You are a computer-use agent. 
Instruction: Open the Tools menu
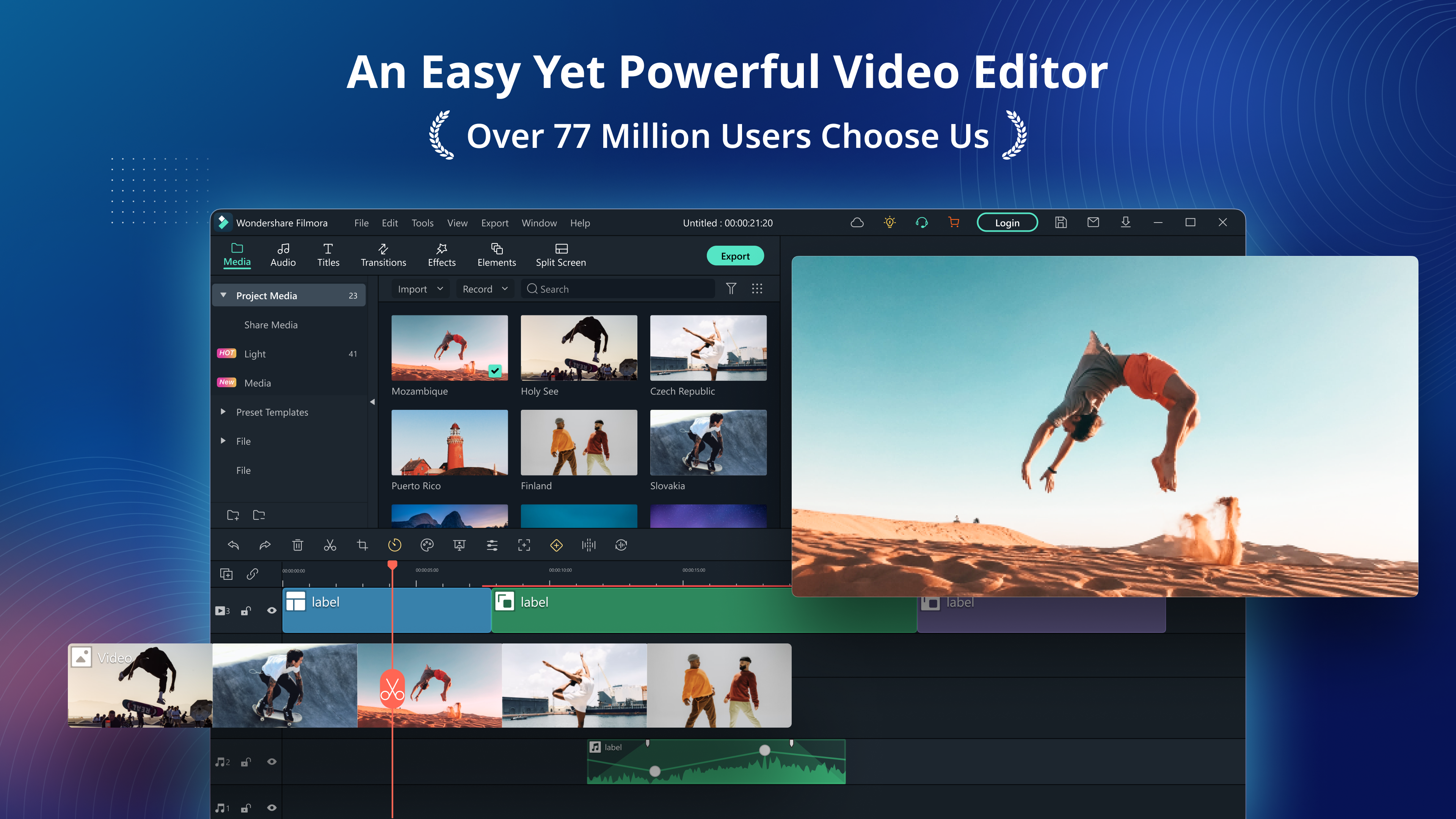(x=422, y=223)
